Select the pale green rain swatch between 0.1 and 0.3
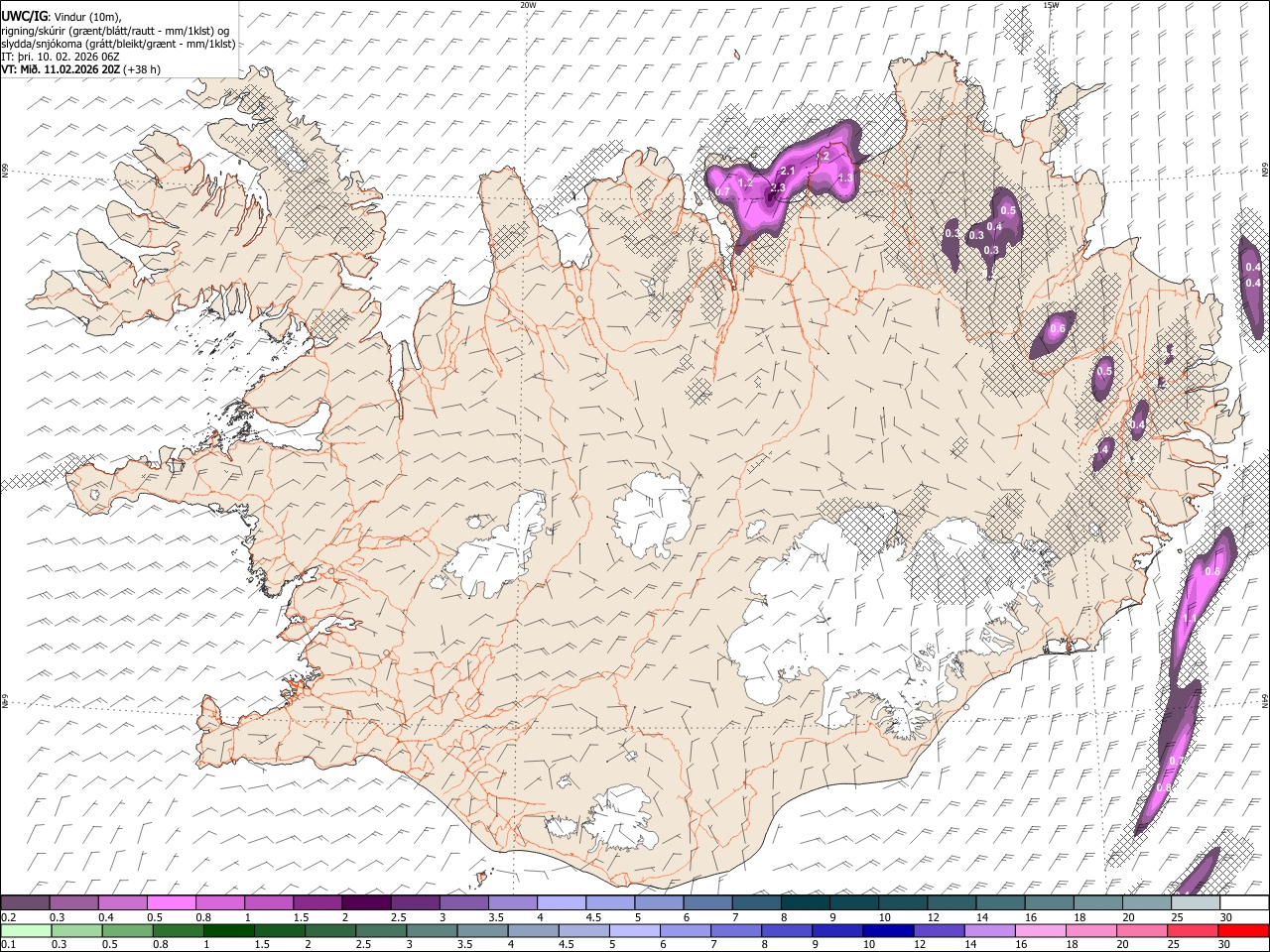This screenshot has height=952, width=1270. 26,930
